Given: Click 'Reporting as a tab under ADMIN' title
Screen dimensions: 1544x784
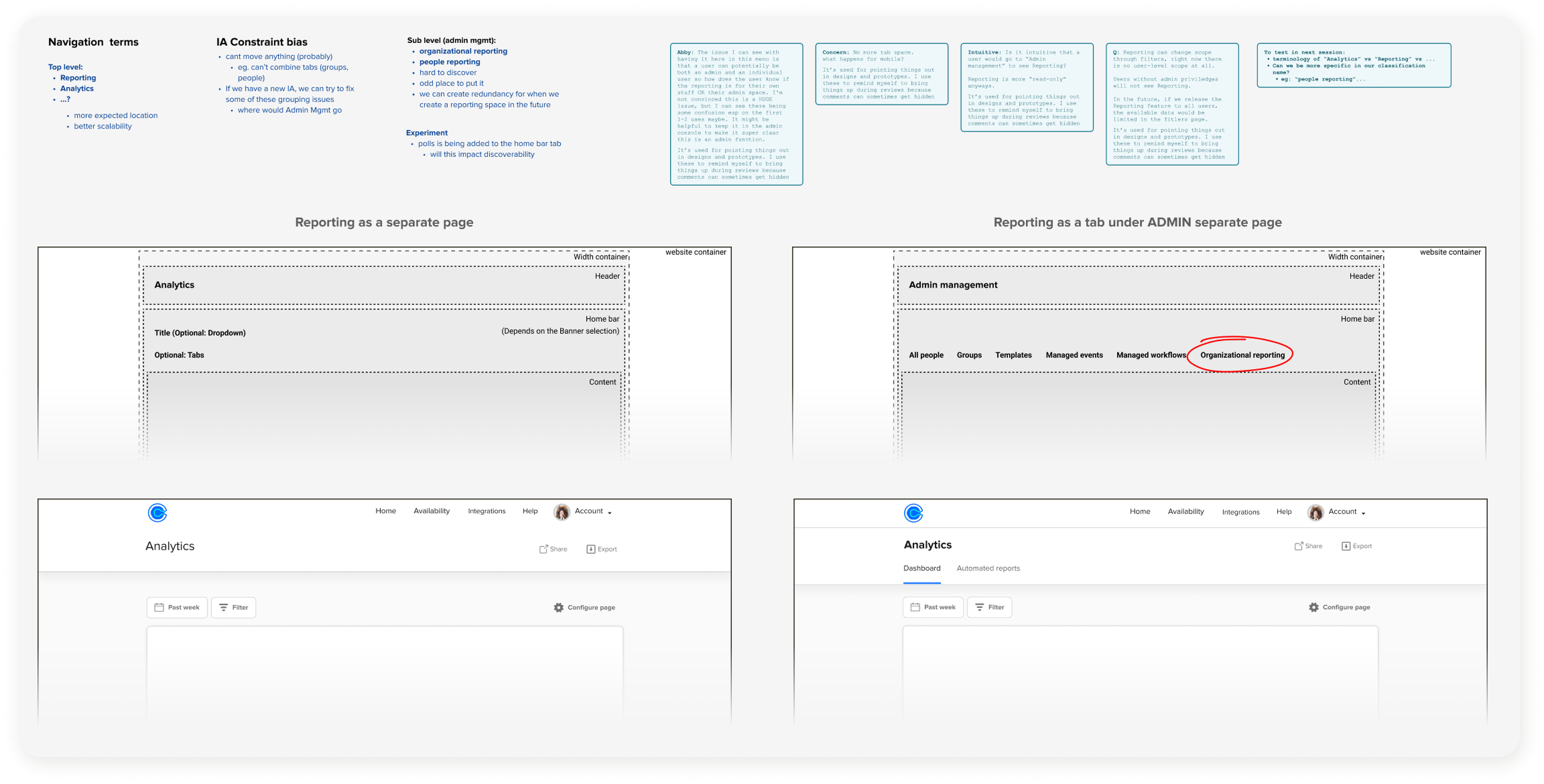Looking at the screenshot, I should pyautogui.click(x=1137, y=222).
